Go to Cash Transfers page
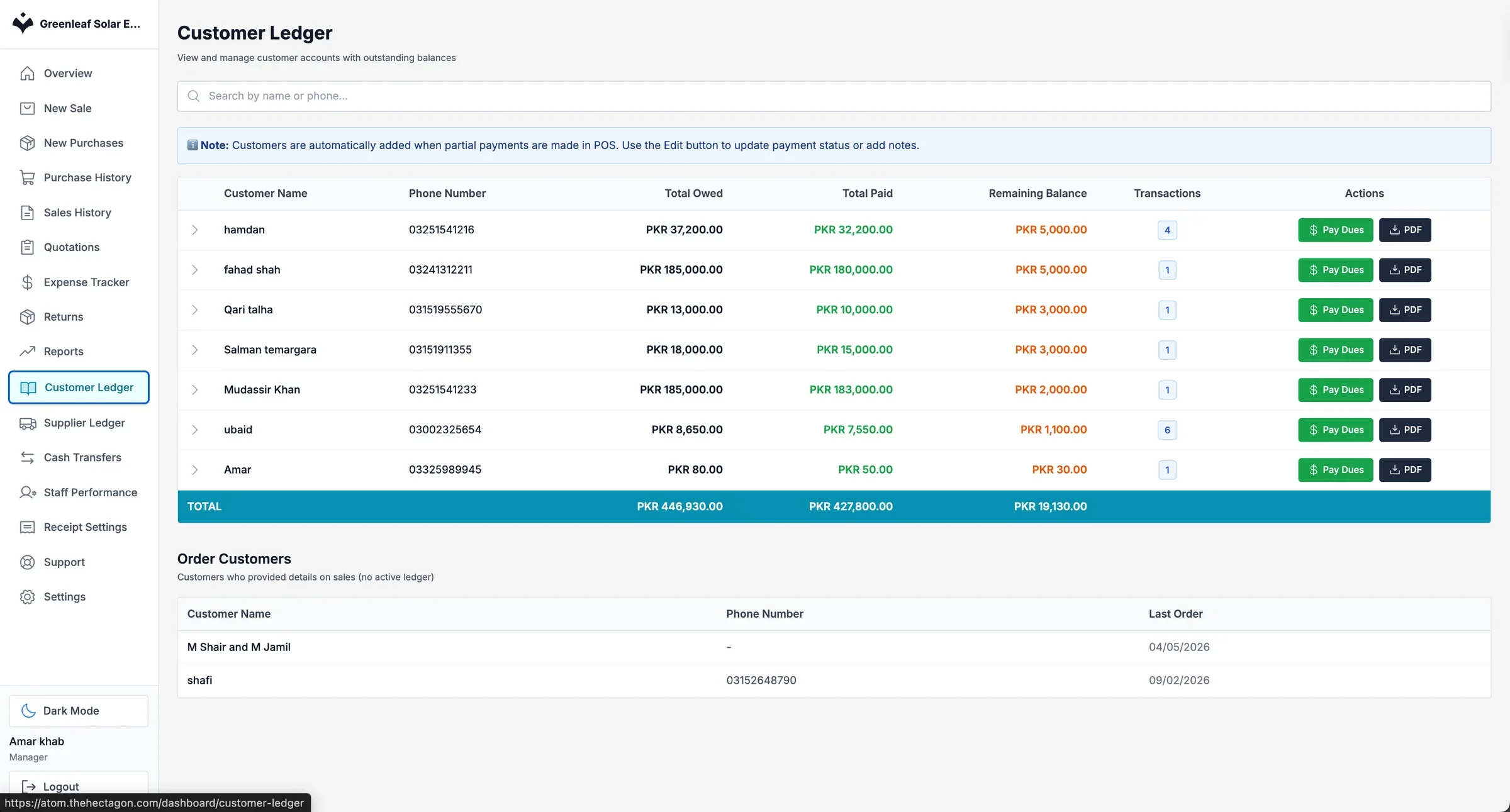This screenshot has width=1510, height=812. pos(79,458)
